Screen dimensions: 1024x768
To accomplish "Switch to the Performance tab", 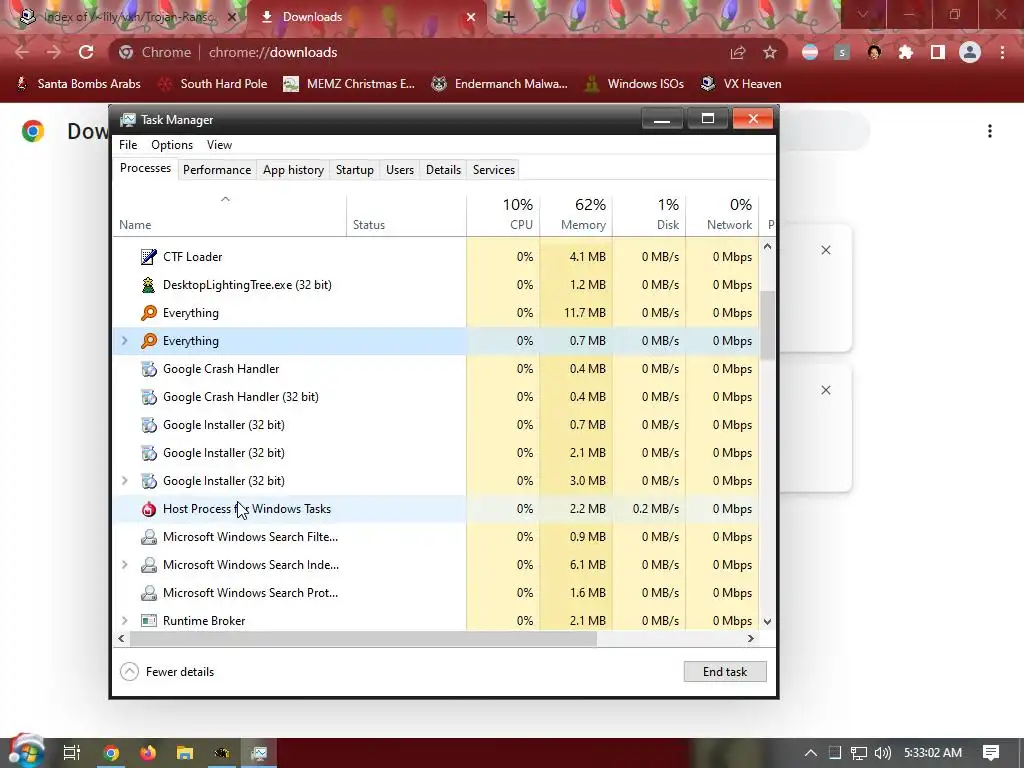I will (x=217, y=170).
